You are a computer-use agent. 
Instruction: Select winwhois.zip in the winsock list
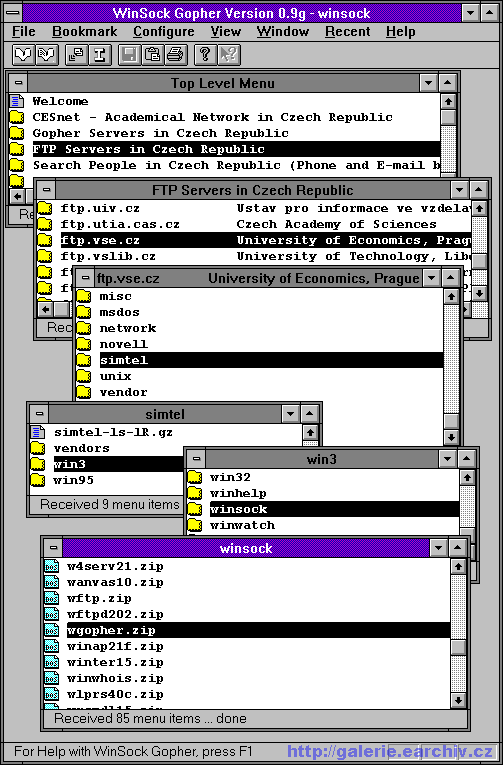pyautogui.click(x=115, y=679)
